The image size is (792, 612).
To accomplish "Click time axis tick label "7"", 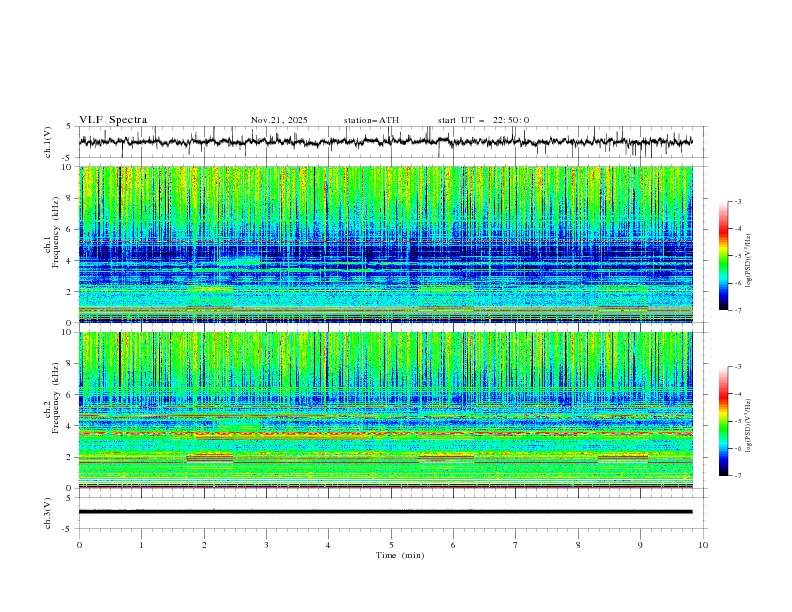I will 516,545.
